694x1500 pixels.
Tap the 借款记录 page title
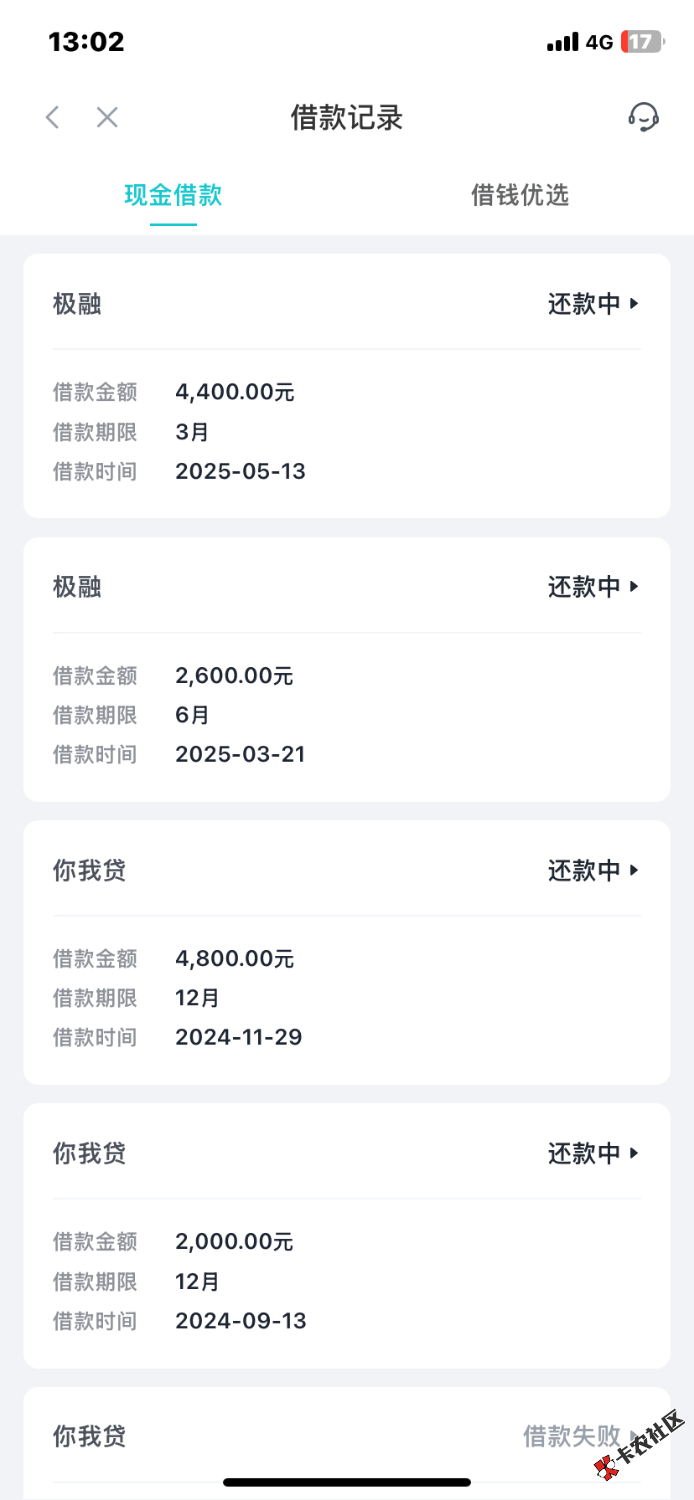(347, 118)
